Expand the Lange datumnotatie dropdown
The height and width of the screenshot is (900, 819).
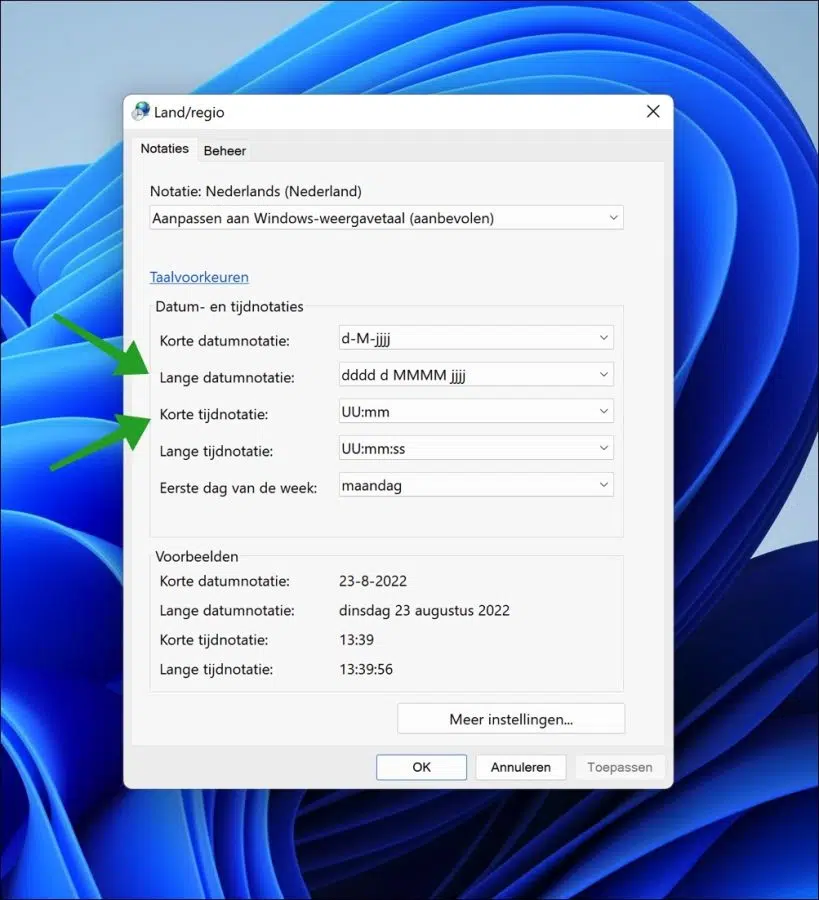[476, 375]
